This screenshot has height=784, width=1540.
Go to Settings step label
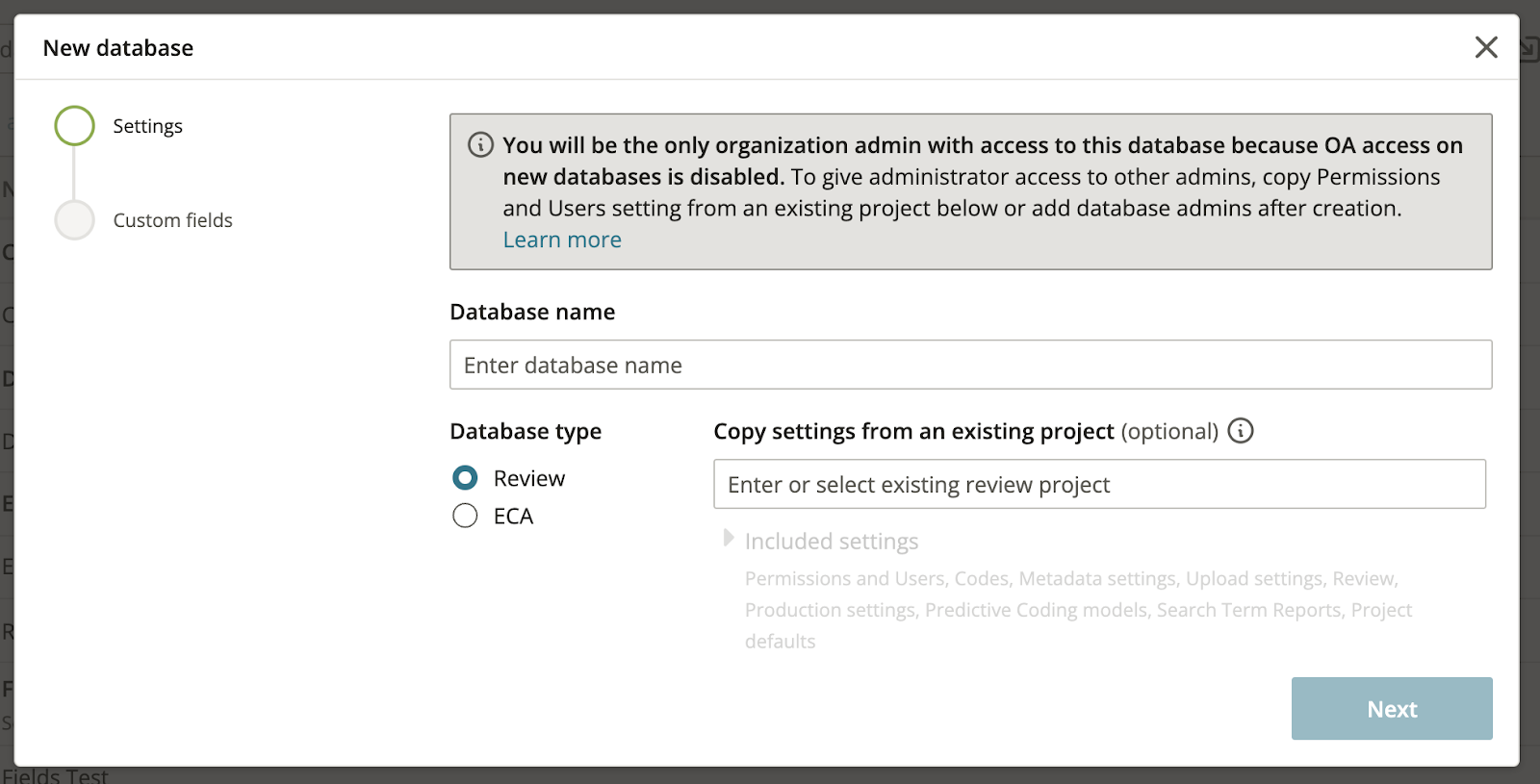pyautogui.click(x=147, y=126)
